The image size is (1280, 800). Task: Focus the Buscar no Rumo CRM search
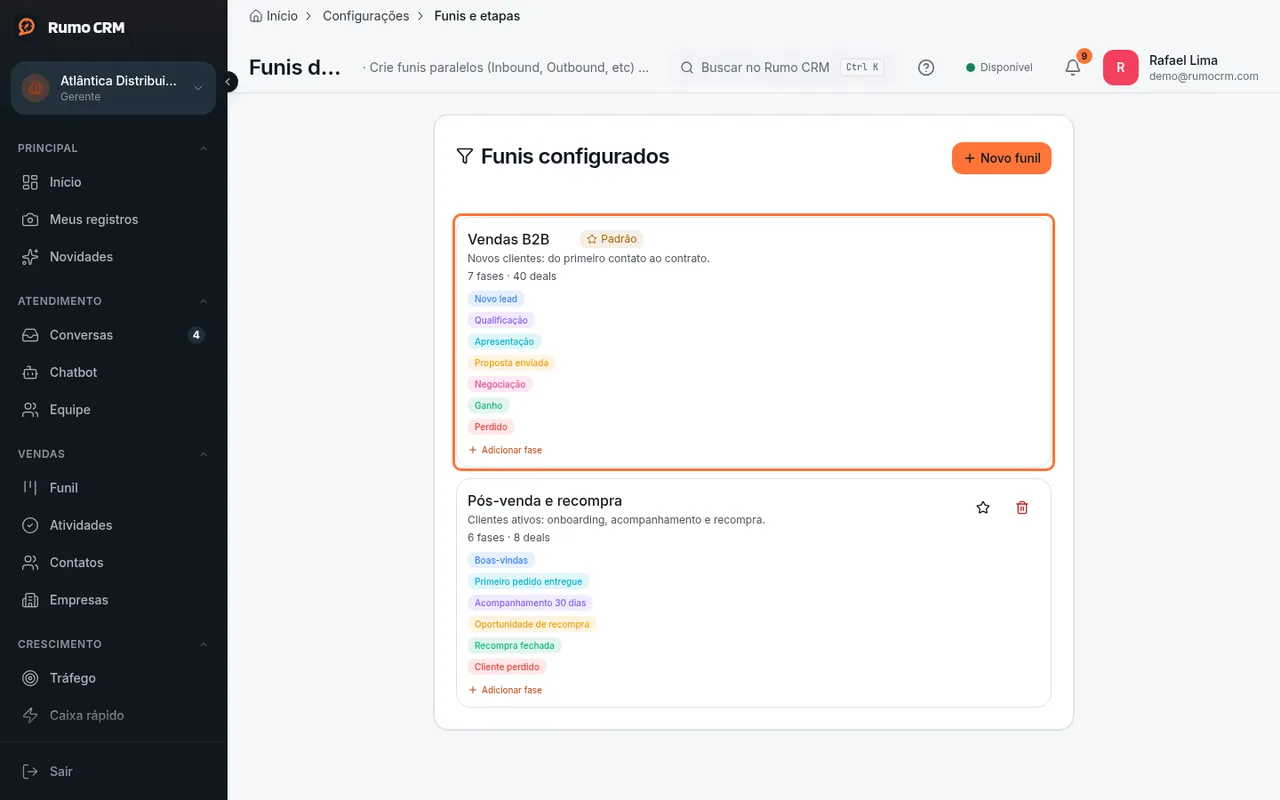click(780, 68)
